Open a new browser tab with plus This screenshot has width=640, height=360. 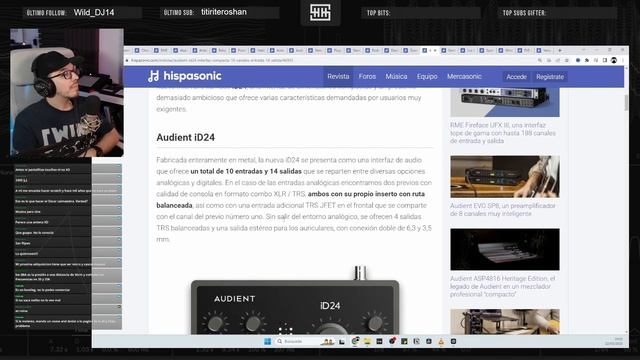560,50
